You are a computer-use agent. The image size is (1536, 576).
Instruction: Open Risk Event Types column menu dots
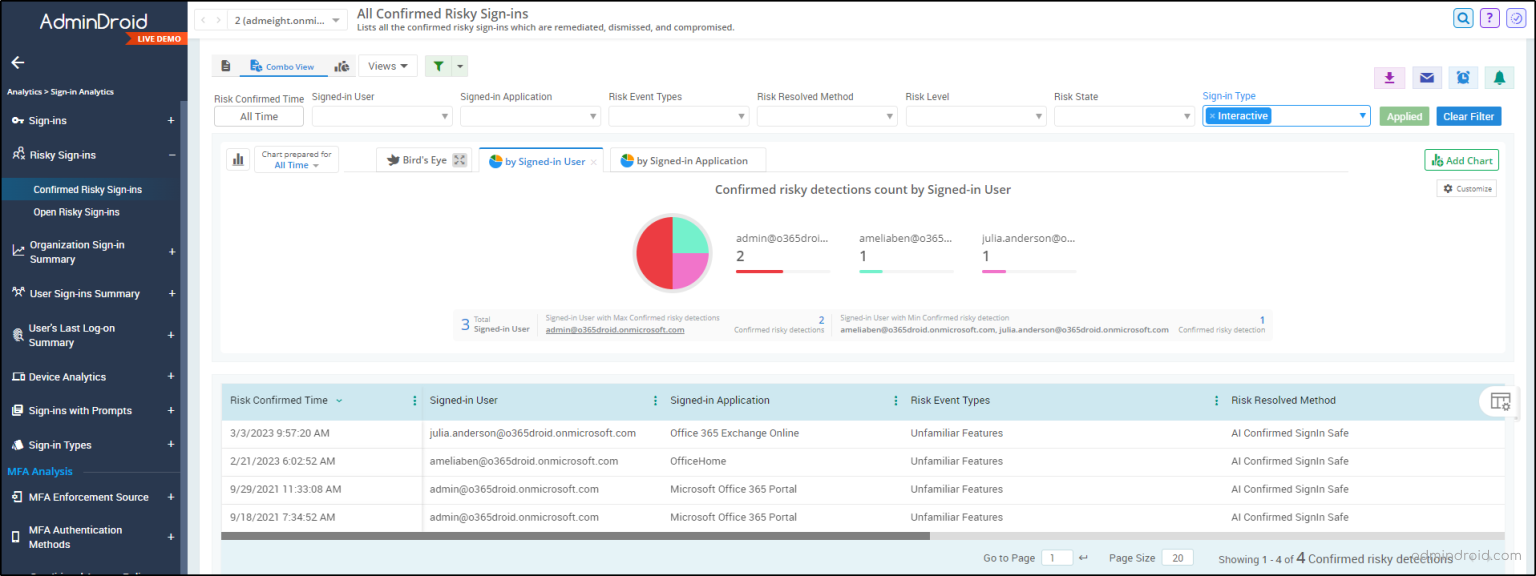pyautogui.click(x=1217, y=400)
